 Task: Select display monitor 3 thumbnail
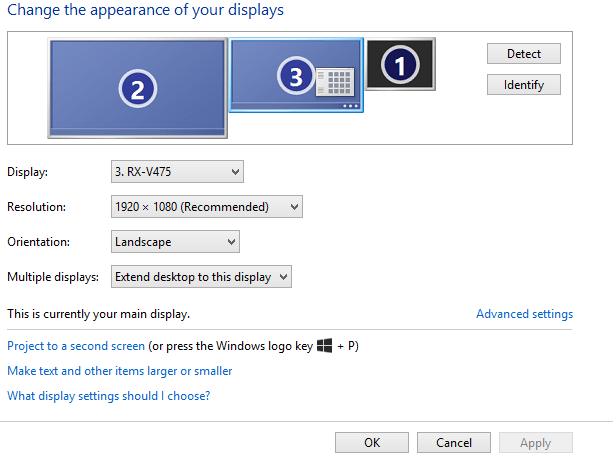click(296, 75)
